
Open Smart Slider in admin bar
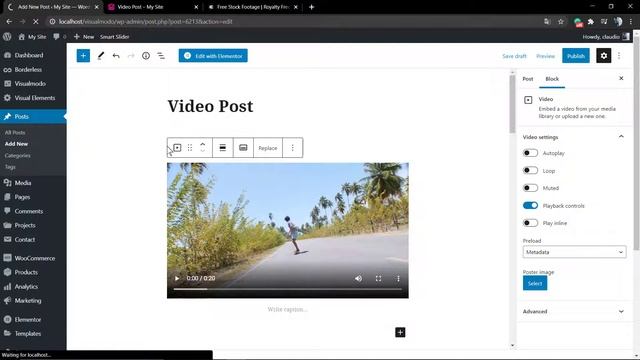[x=115, y=37]
